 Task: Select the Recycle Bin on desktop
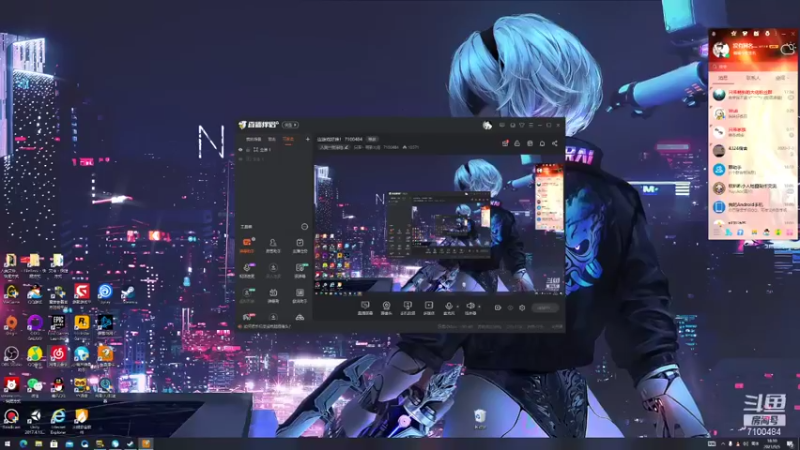pyautogui.click(x=480, y=419)
